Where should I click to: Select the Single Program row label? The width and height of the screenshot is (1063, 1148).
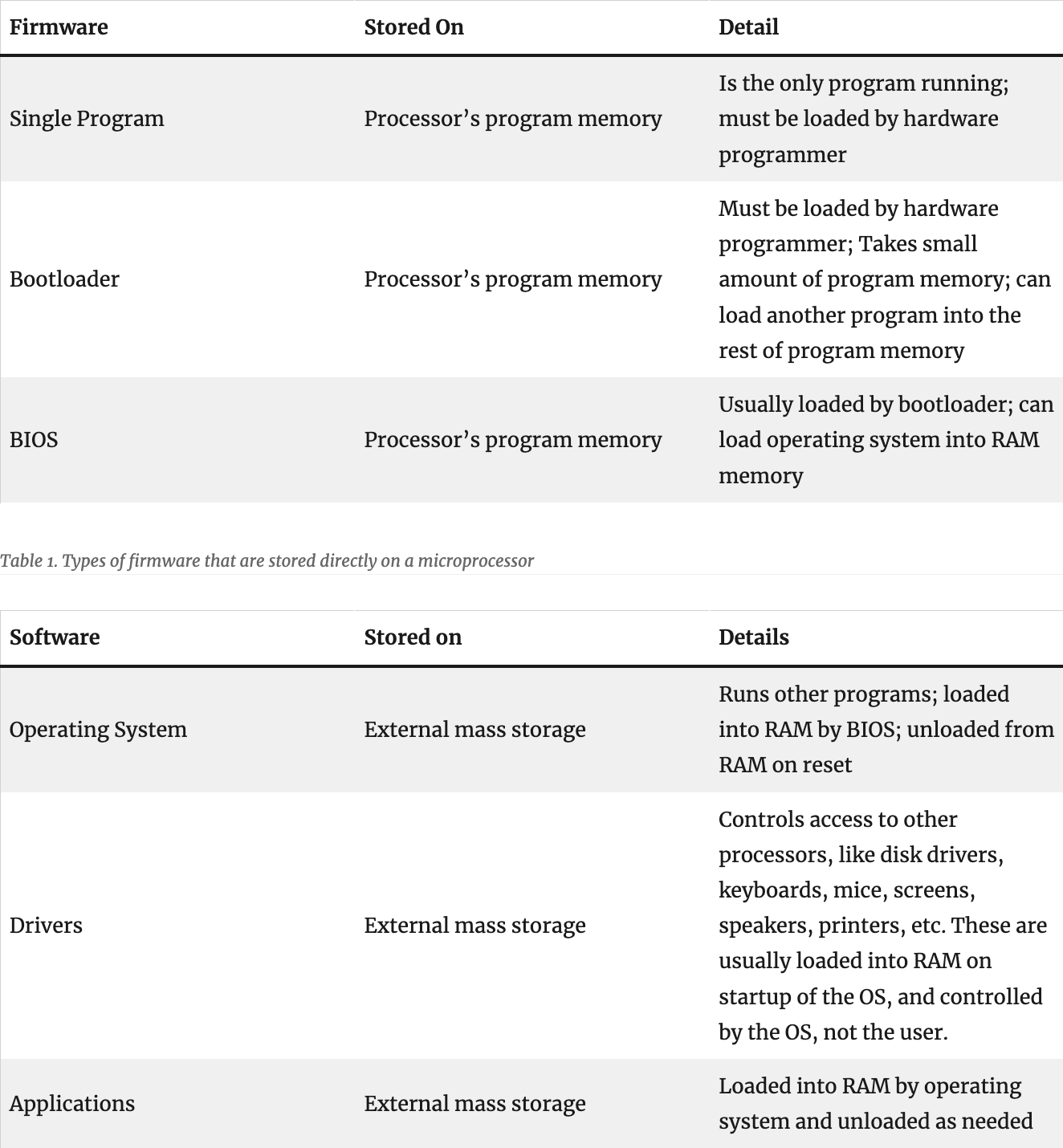click(x=87, y=119)
